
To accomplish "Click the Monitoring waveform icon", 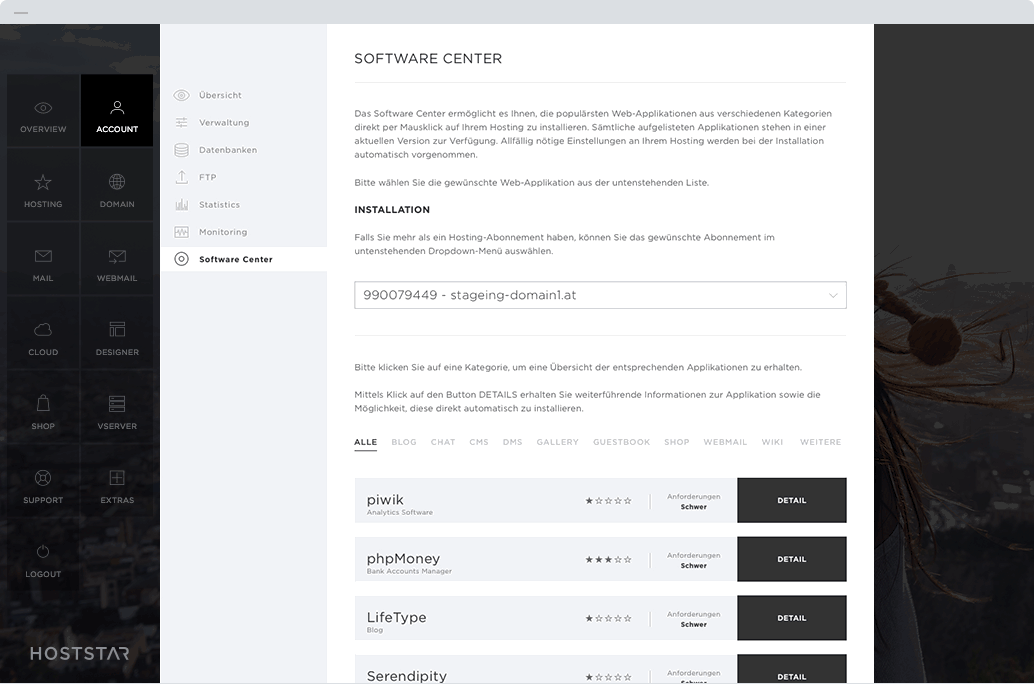I will tap(181, 232).
